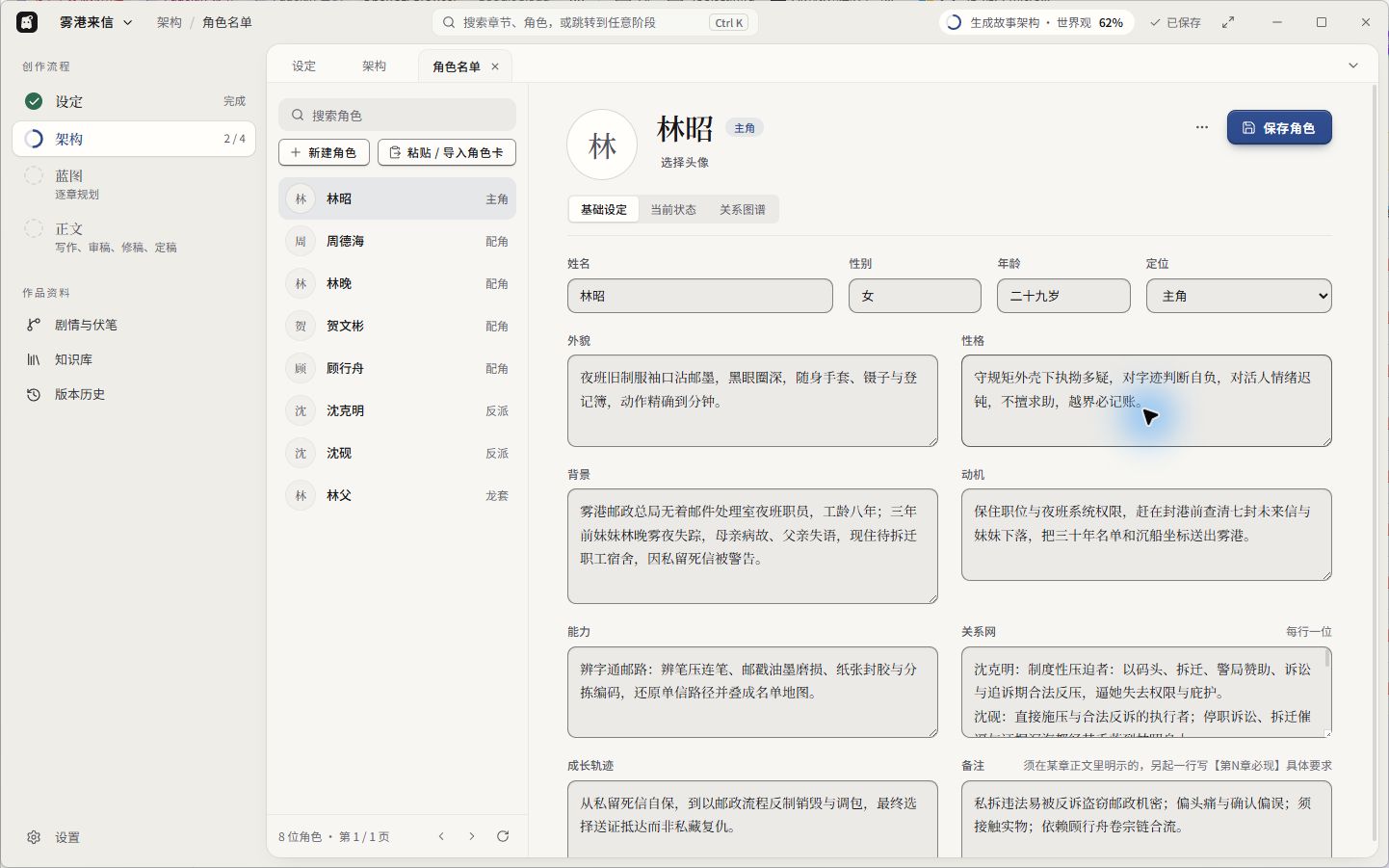Go to next page of characters
Screen dimensions: 1389x868
(472, 836)
